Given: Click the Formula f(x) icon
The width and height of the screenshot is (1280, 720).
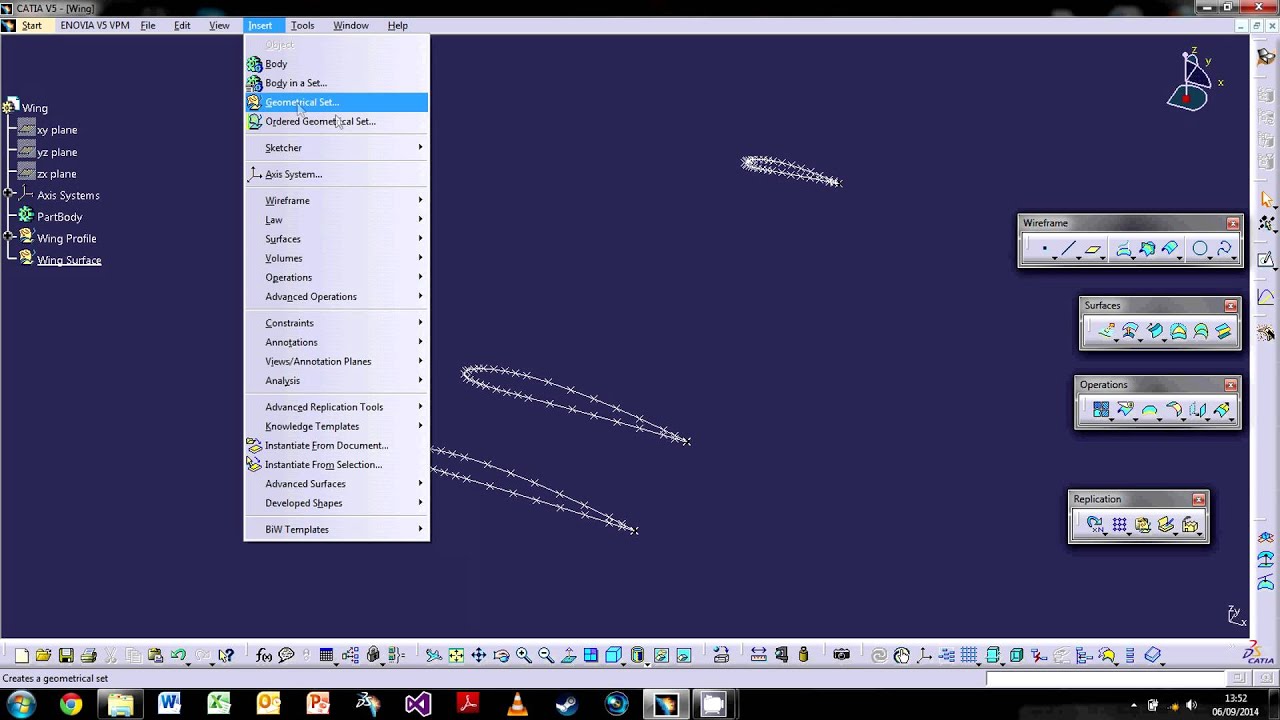Looking at the screenshot, I should [x=264, y=656].
